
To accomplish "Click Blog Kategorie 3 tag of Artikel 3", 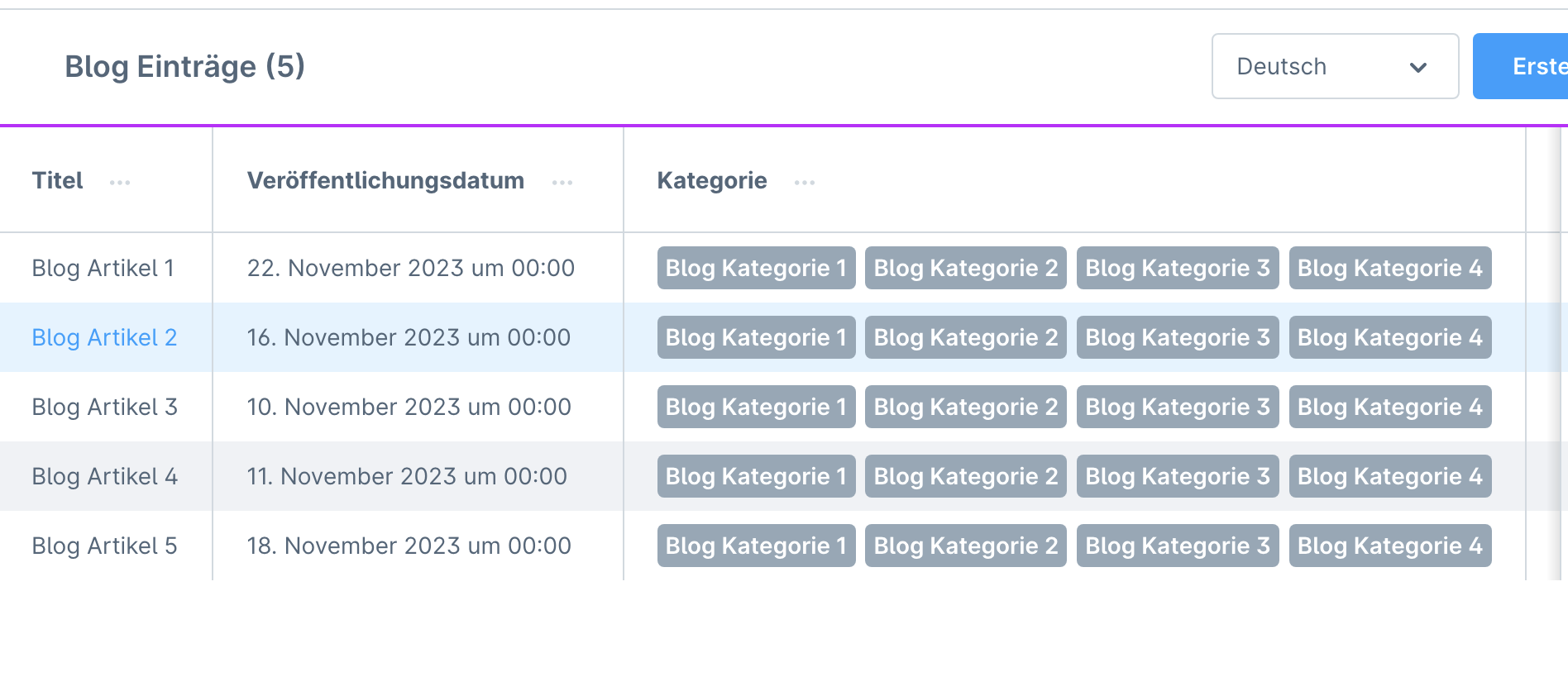I will [x=1177, y=407].
